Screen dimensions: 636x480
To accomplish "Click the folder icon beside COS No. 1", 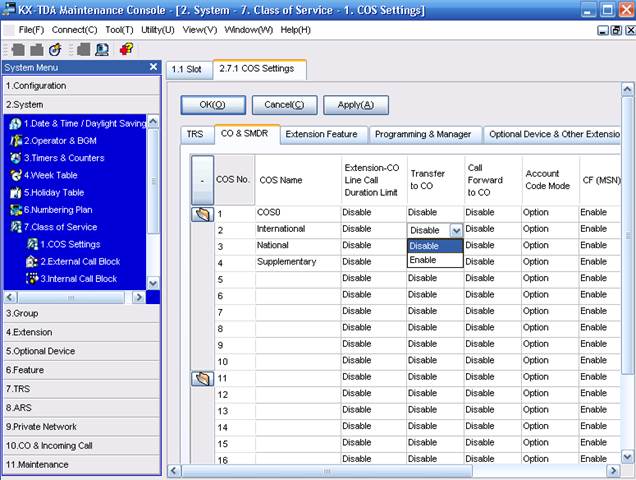I will (202, 214).
